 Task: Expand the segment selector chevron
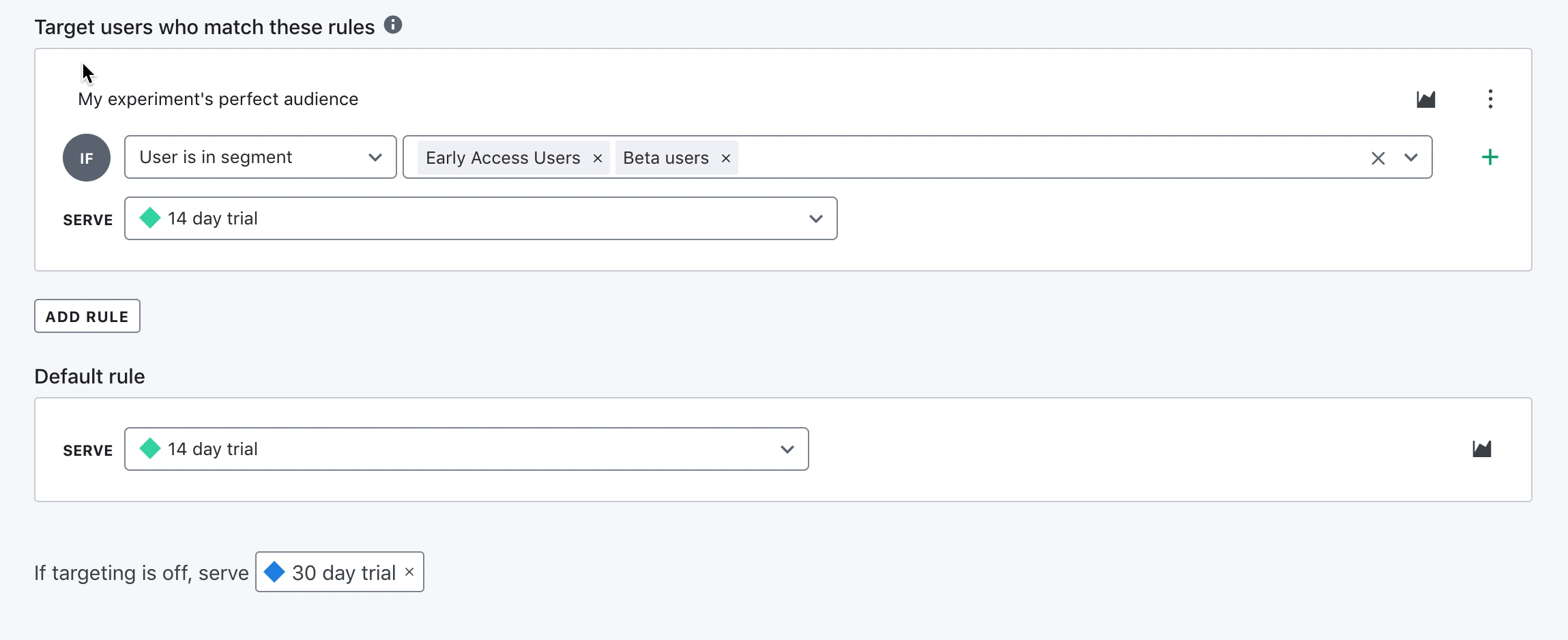point(1409,158)
